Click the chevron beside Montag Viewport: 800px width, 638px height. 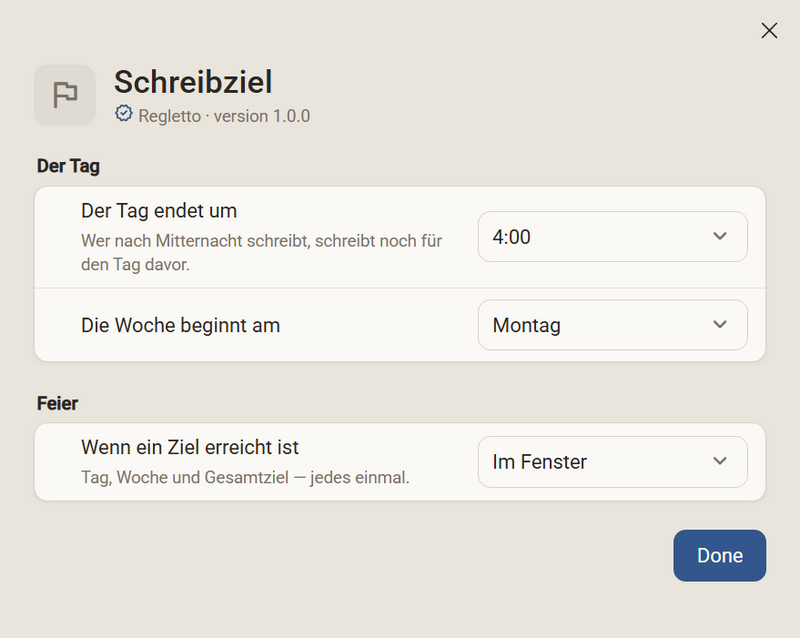pos(720,325)
